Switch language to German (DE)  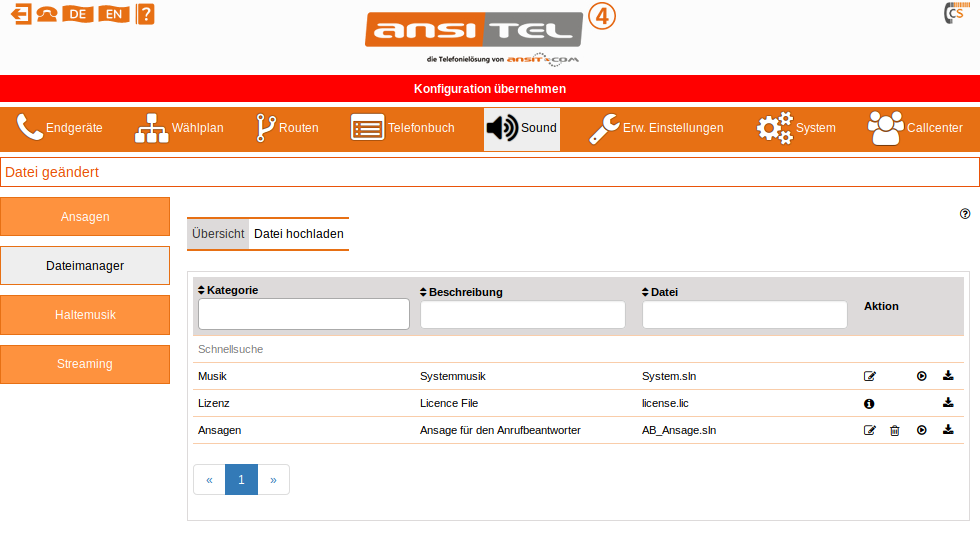(77, 14)
